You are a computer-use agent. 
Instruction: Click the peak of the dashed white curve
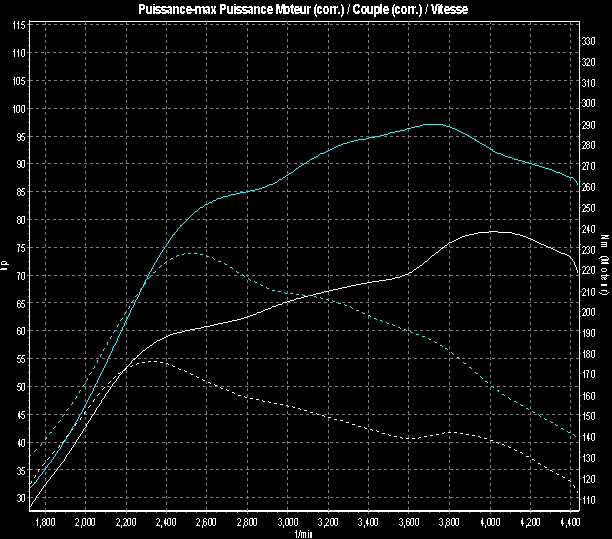coord(150,360)
